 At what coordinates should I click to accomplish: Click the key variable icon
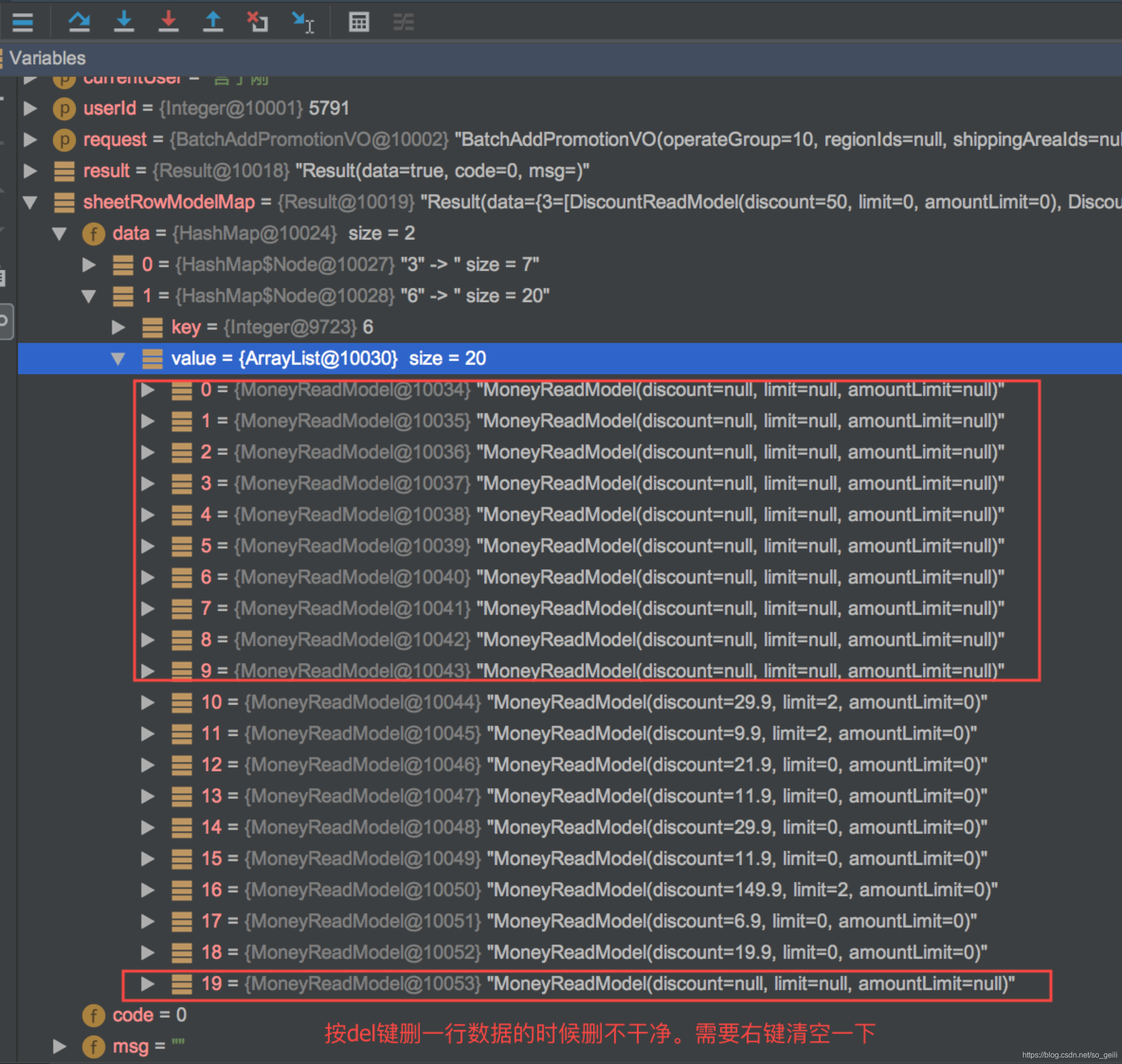[152, 327]
